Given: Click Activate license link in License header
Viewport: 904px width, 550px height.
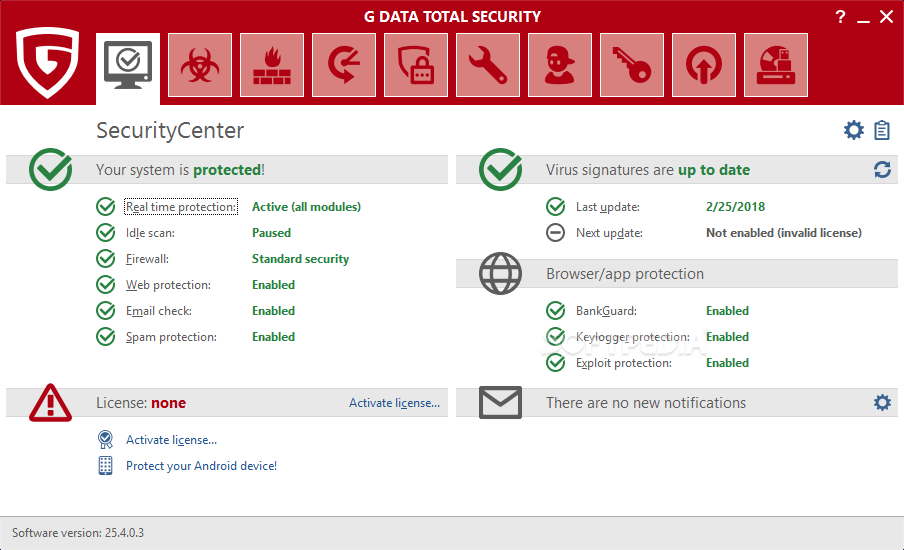Looking at the screenshot, I should tap(394, 402).
